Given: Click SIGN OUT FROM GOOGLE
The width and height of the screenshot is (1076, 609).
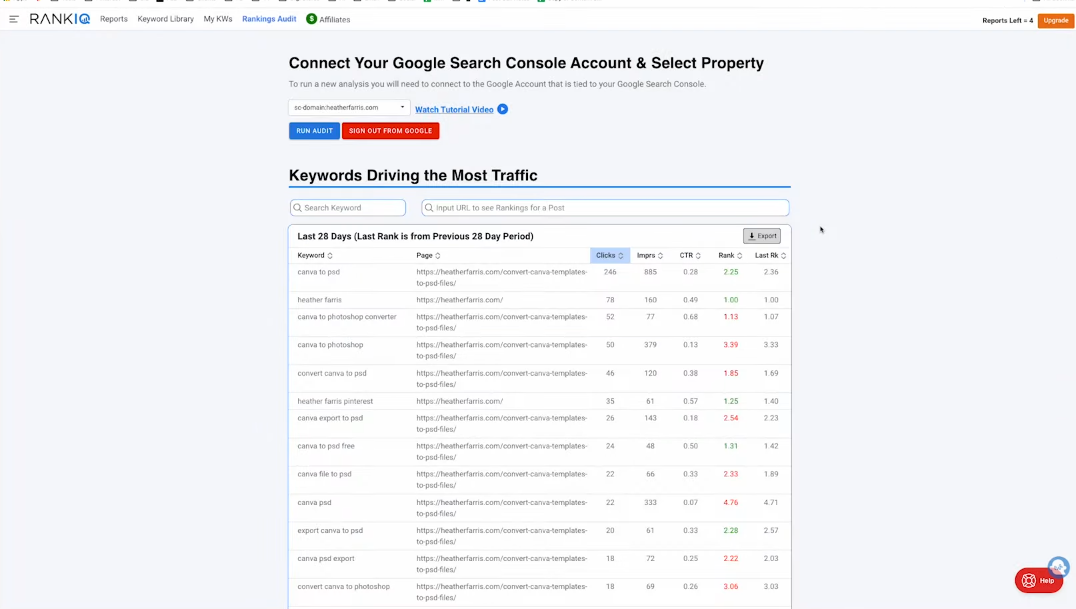Looking at the screenshot, I should pyautogui.click(x=390, y=130).
